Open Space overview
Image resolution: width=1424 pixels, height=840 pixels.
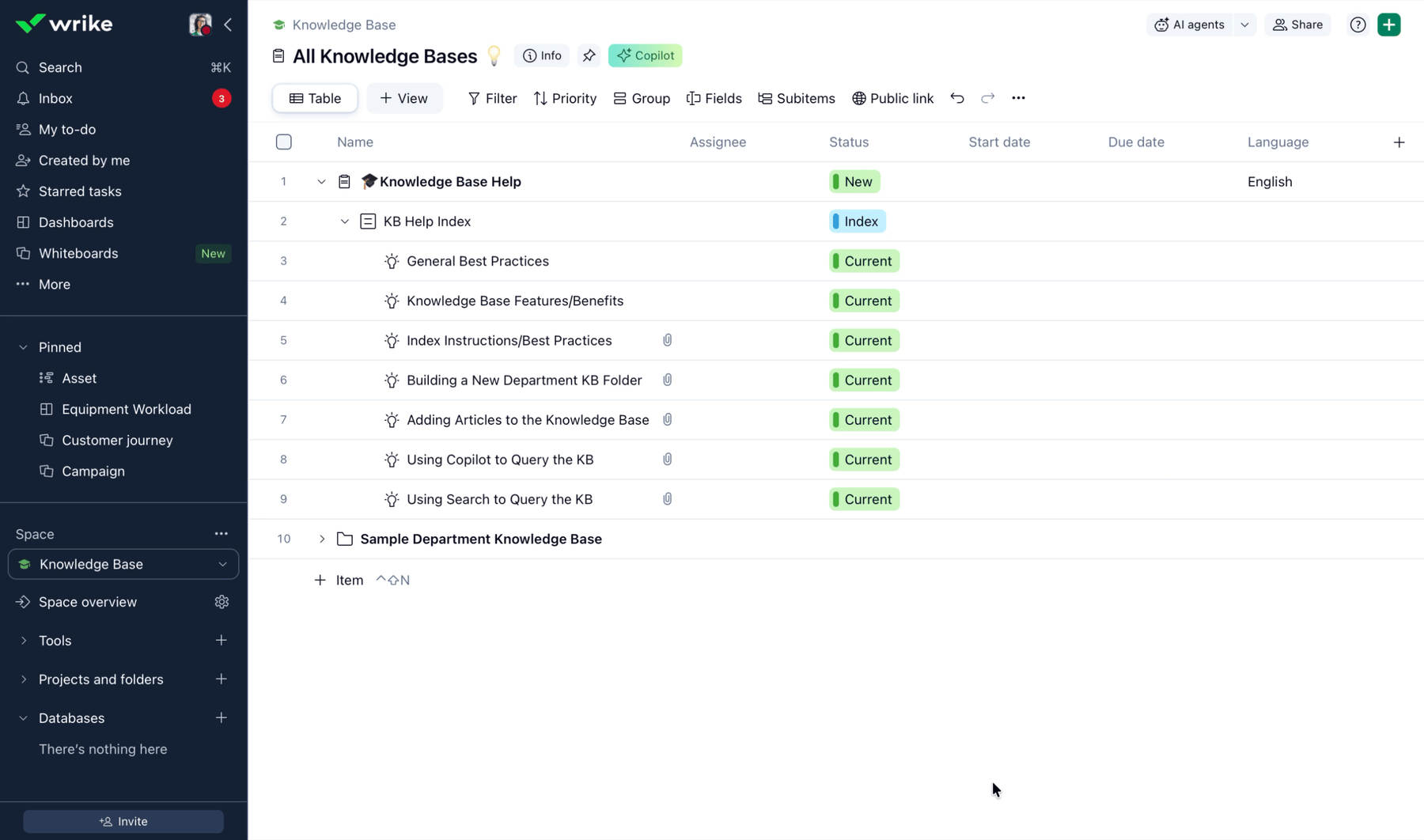[88, 602]
